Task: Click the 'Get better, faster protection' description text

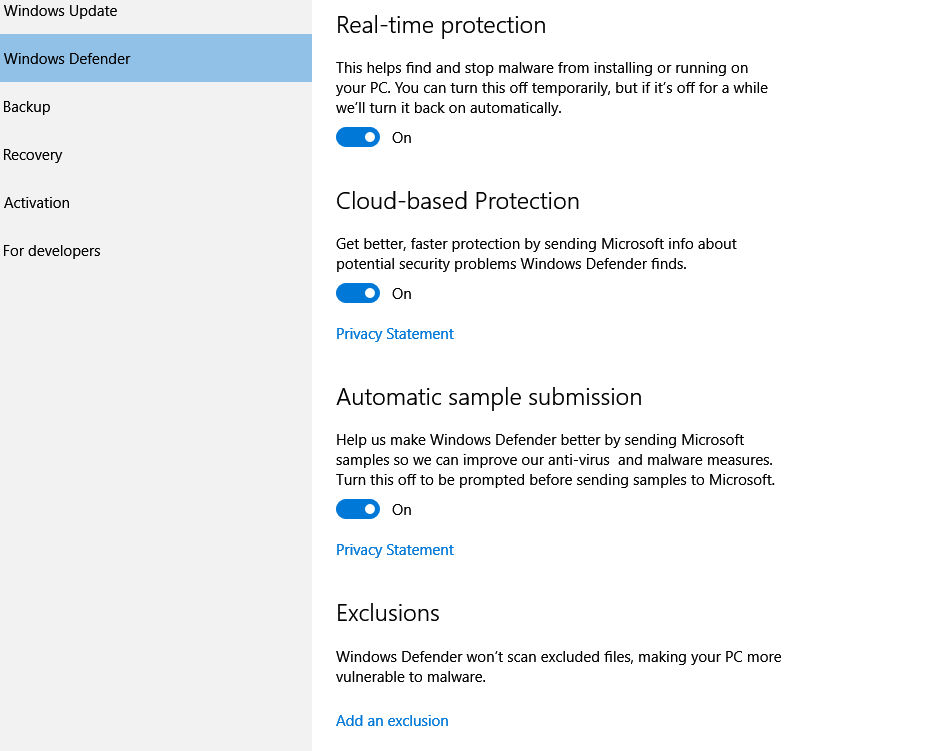Action: pyautogui.click(x=536, y=254)
